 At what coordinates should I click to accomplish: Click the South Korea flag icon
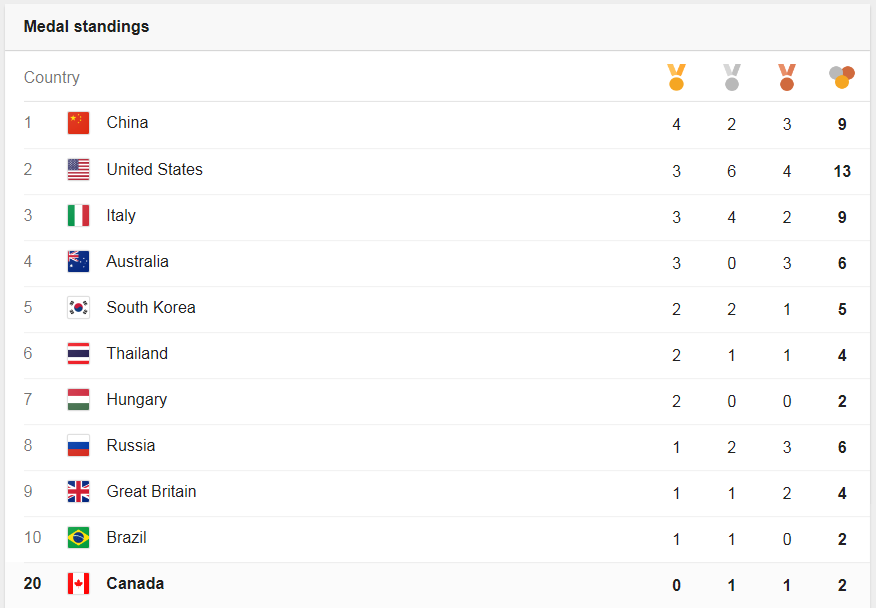coord(78,307)
